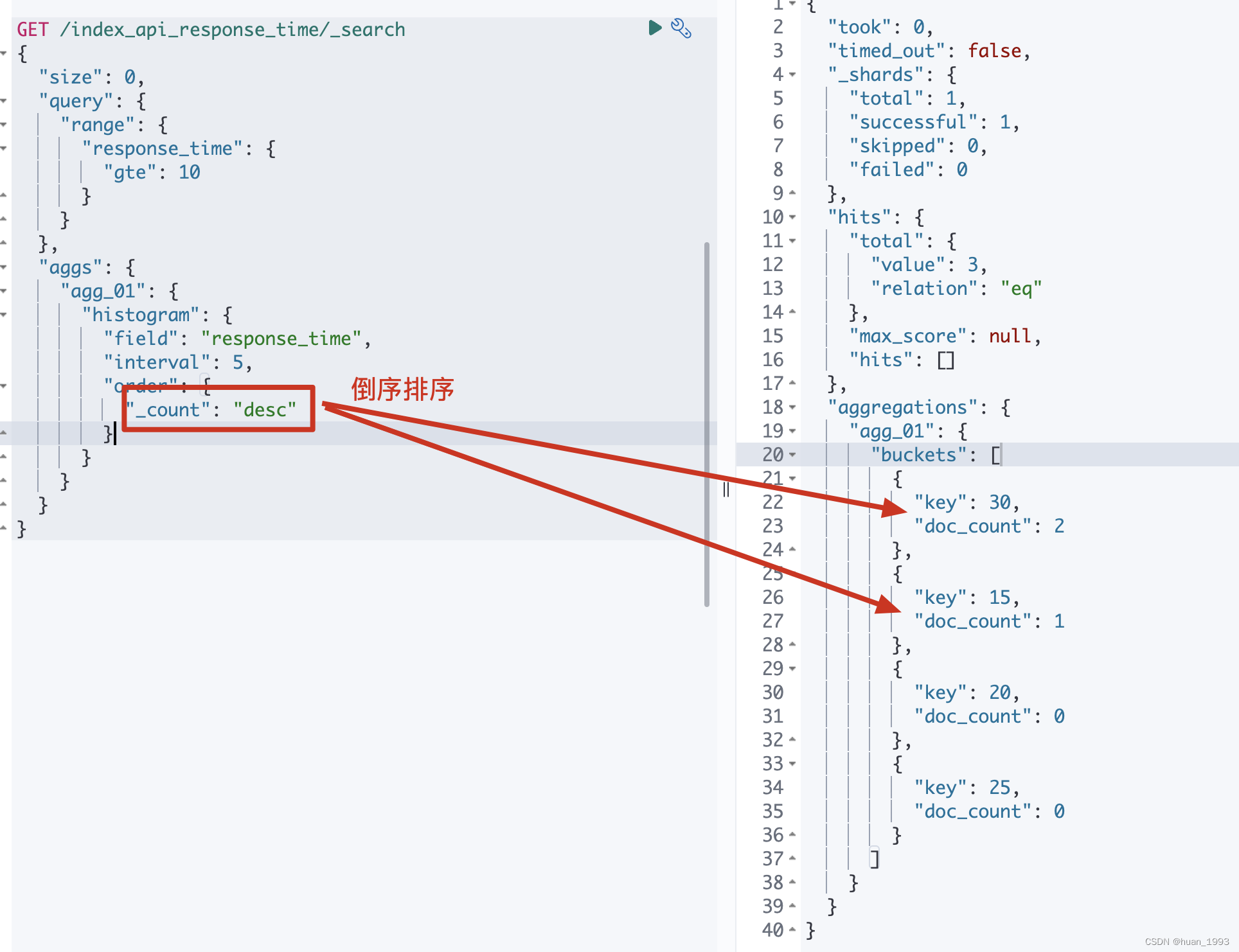Viewport: 1239px width, 952px height.
Task: Run the request with the play icon
Action: pos(655,28)
